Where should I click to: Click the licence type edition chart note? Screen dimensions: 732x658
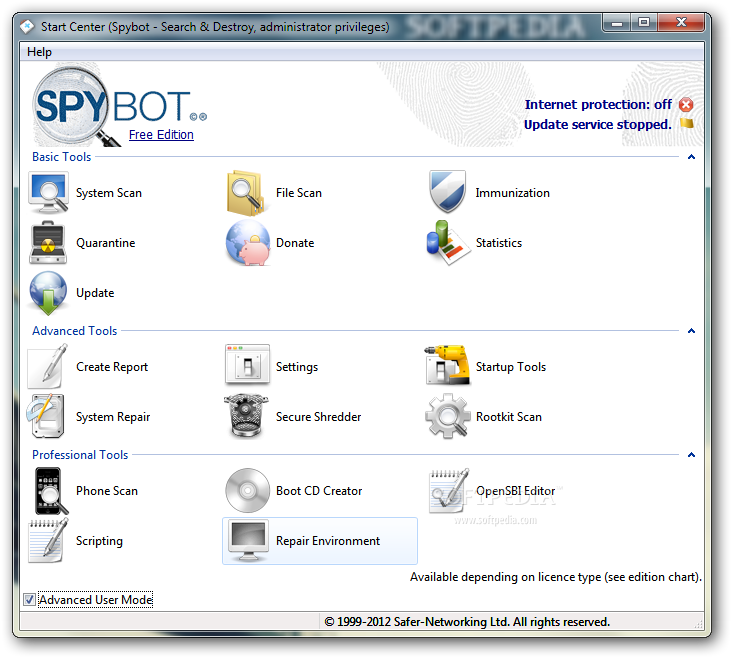coord(556,577)
